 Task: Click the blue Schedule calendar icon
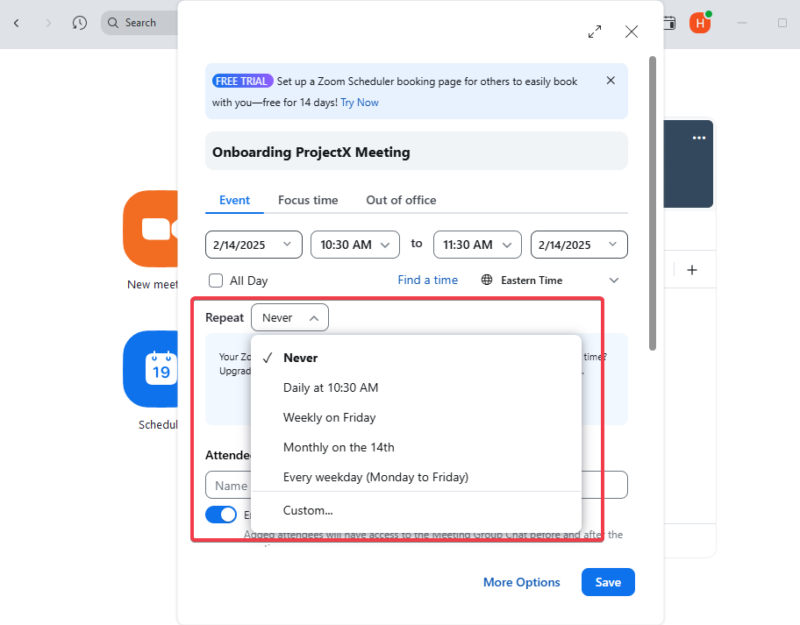point(155,369)
